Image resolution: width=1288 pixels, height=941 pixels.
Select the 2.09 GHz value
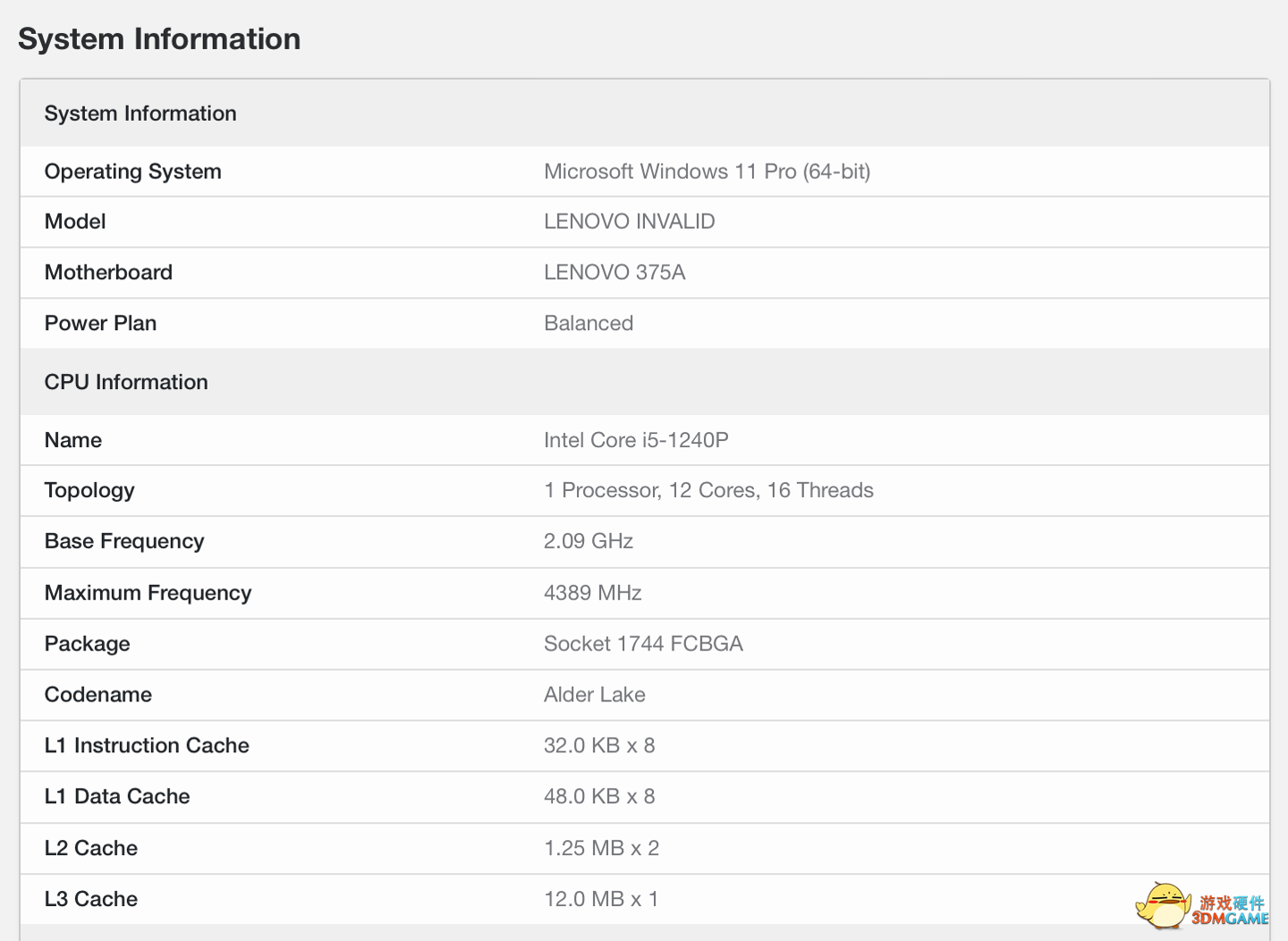click(589, 541)
